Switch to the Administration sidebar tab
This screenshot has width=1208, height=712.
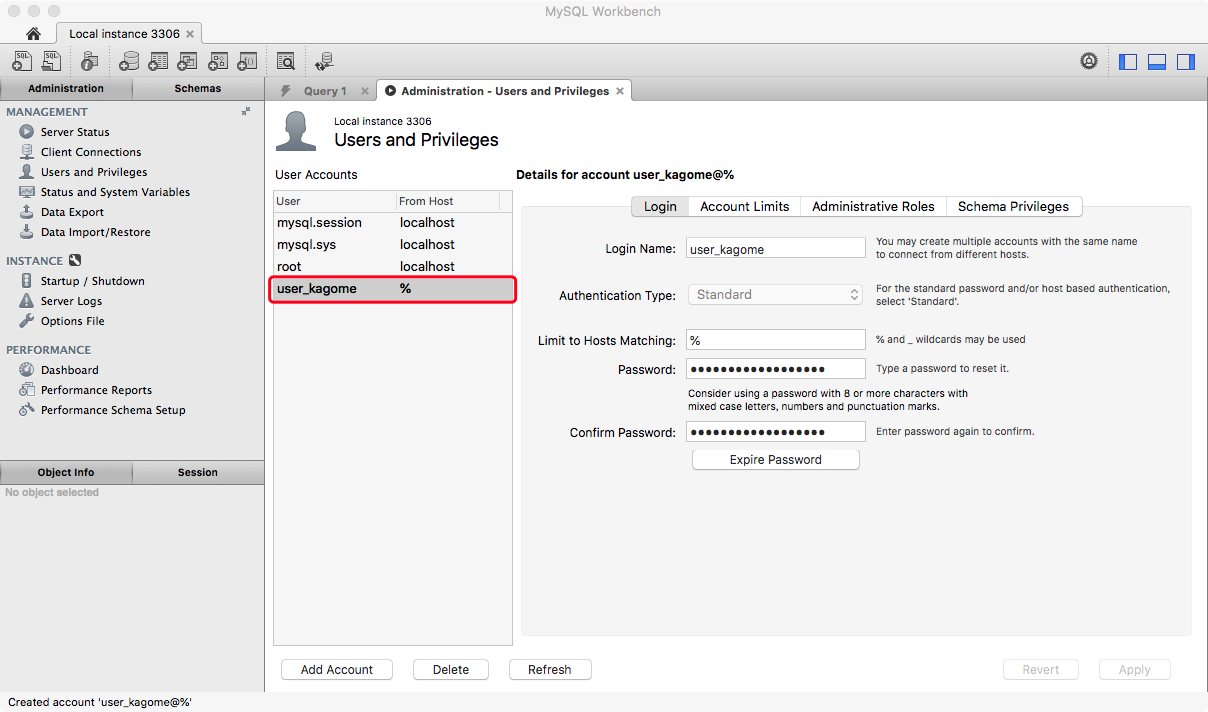point(66,88)
